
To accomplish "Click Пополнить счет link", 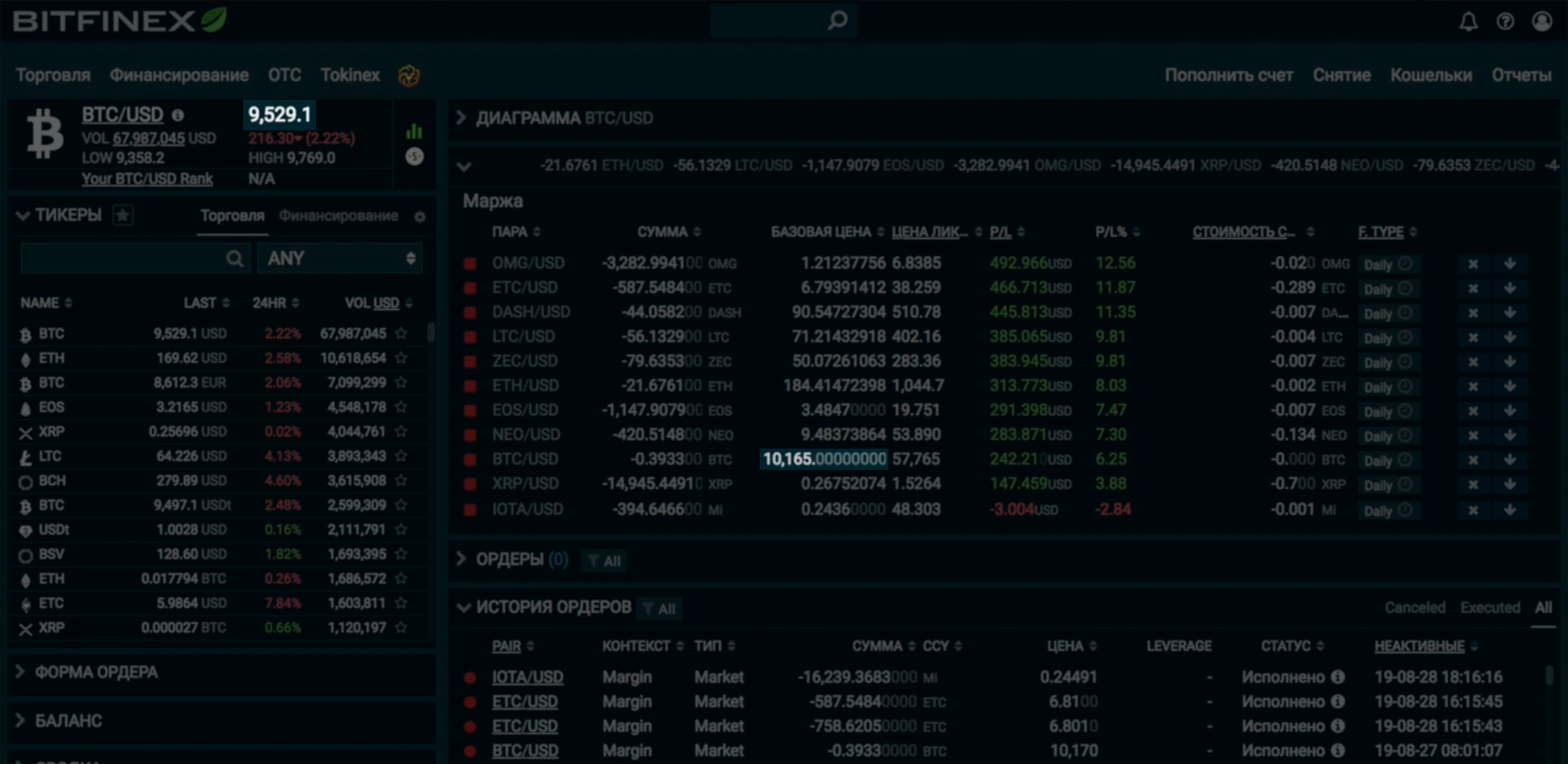I will (1229, 75).
